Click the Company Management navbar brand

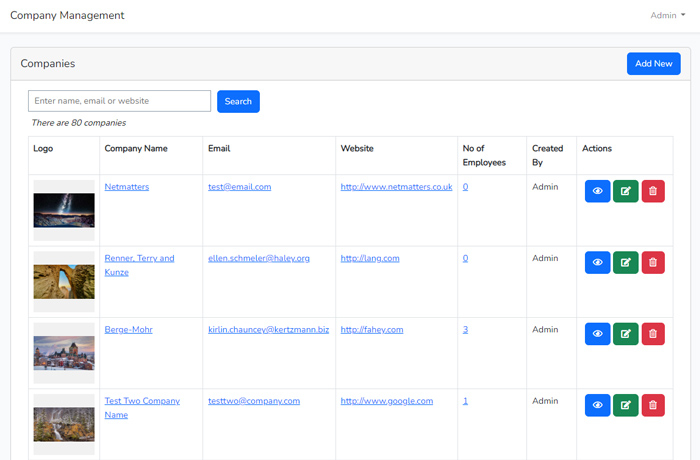pos(67,15)
